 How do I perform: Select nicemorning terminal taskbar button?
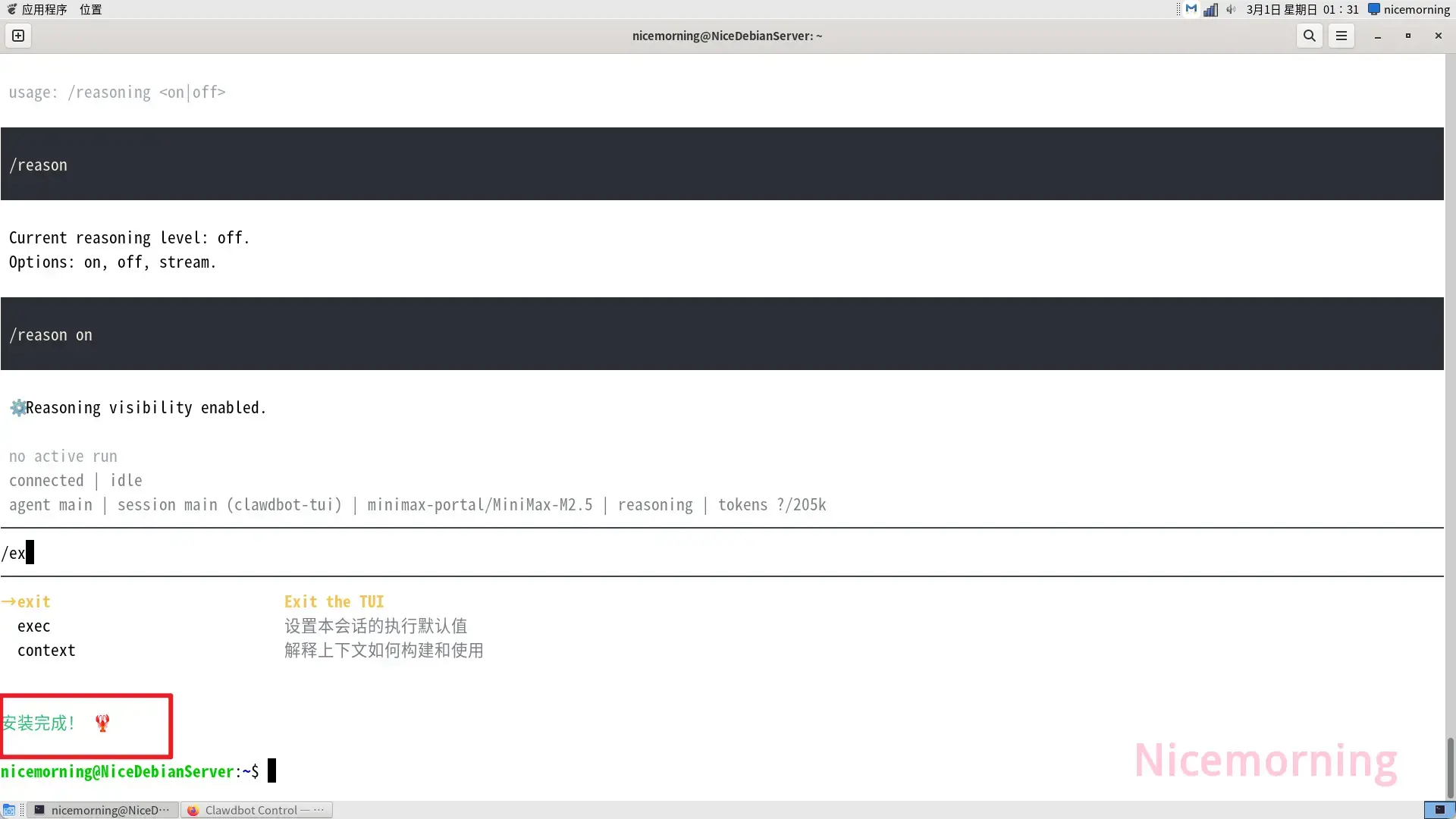pos(103,810)
